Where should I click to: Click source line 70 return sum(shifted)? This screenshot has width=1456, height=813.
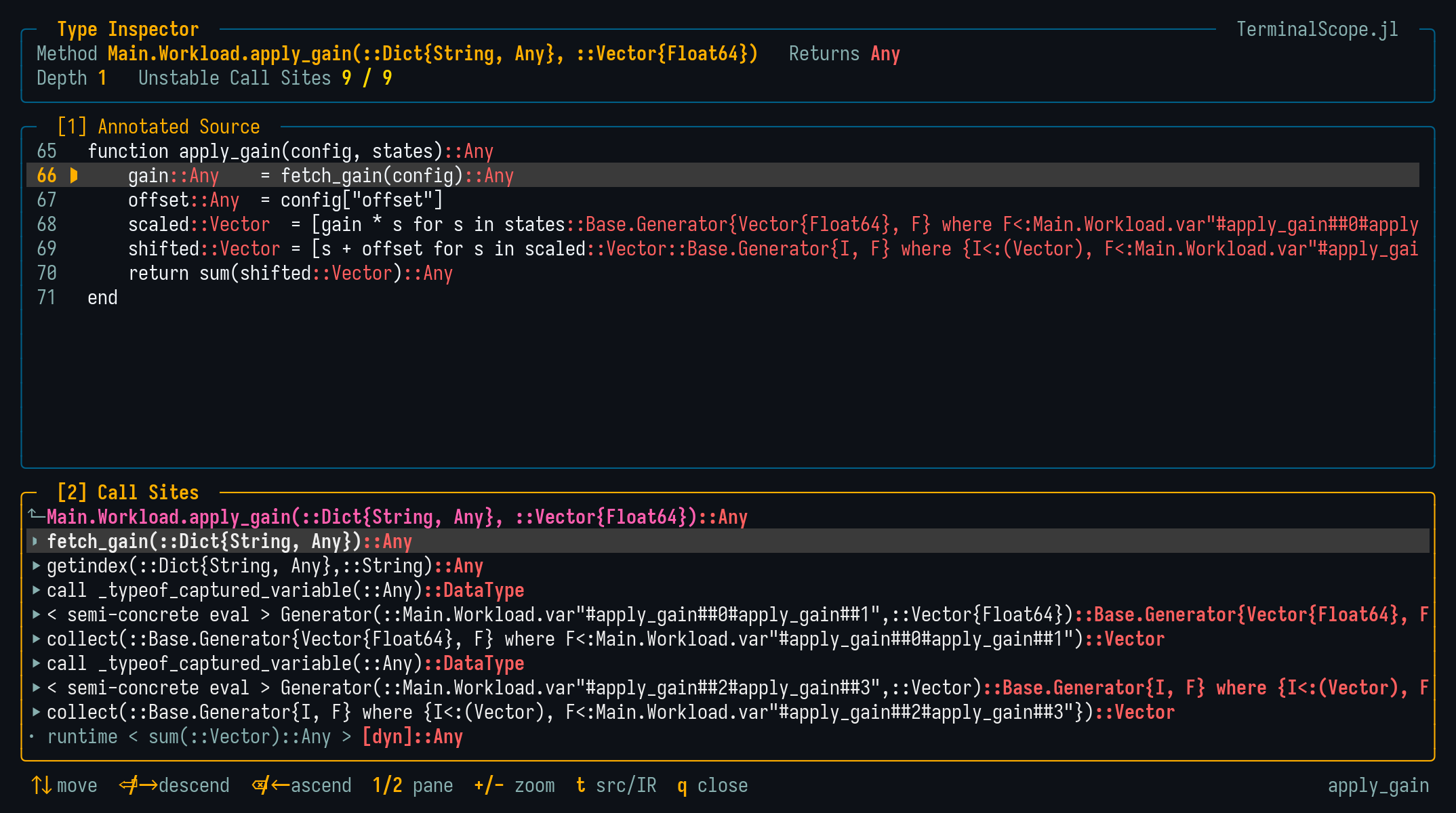click(723, 273)
